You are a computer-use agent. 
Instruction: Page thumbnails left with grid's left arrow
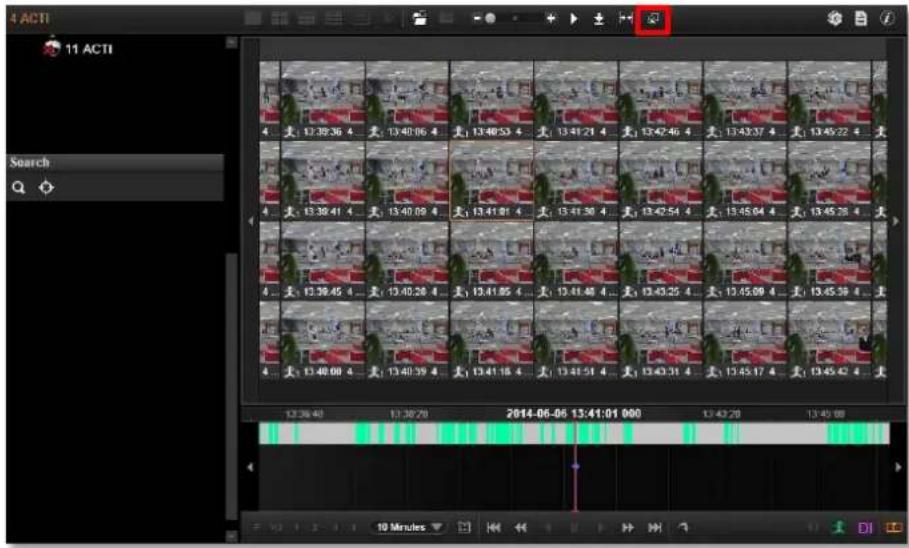(250, 220)
